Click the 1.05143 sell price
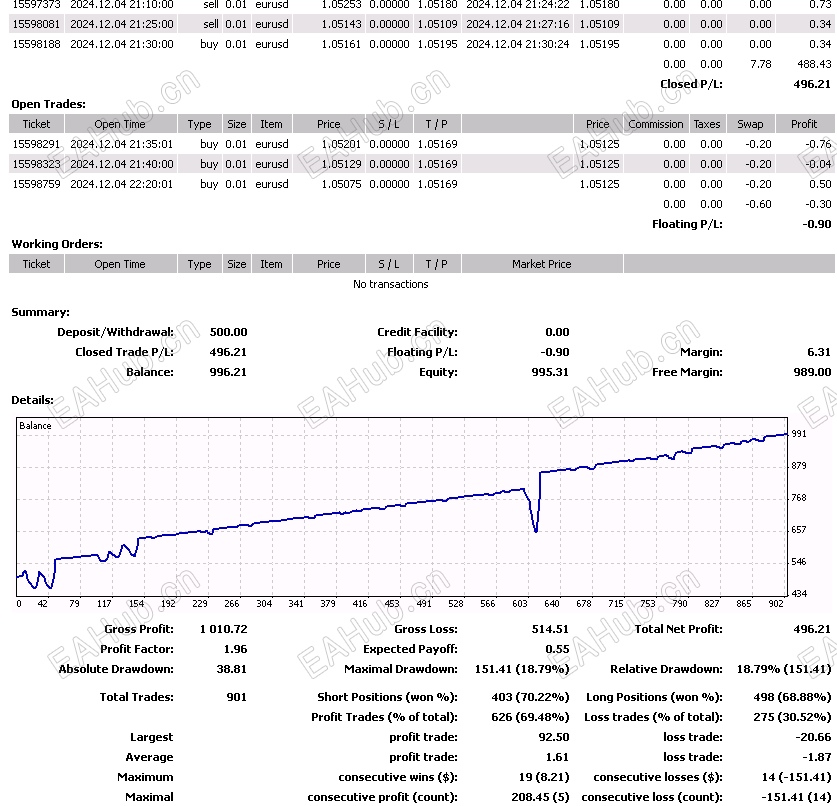Viewport: 837px width, 806px height. coord(341,24)
